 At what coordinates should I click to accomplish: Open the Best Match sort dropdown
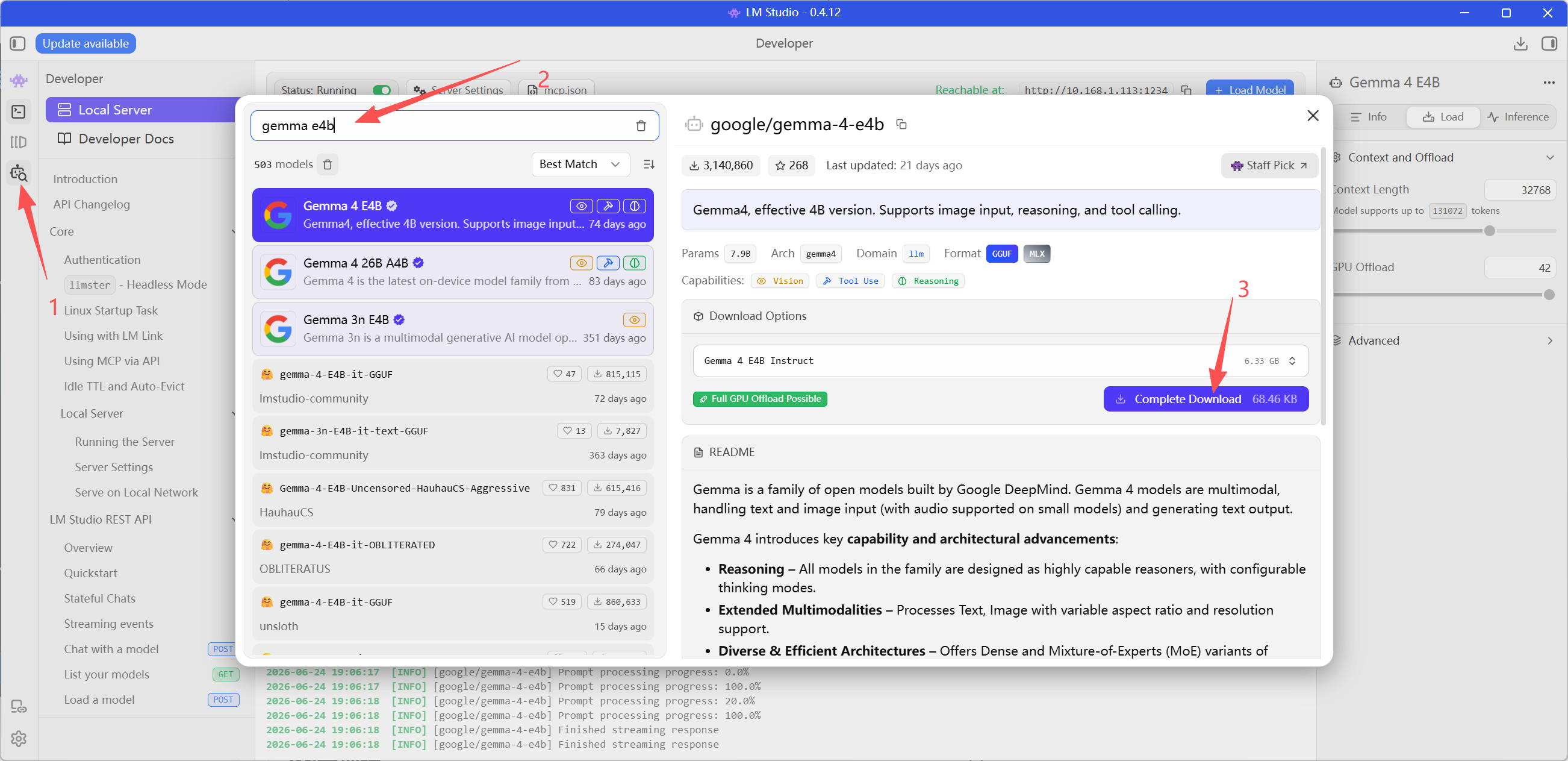[580, 164]
